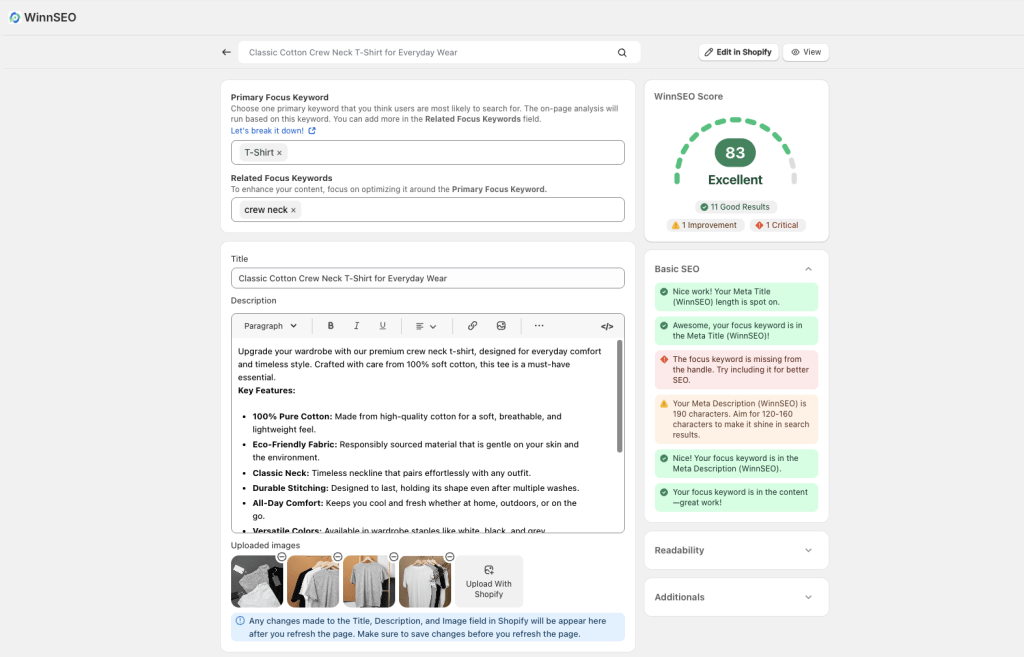The height and width of the screenshot is (657, 1024).
Task: Toggle underline formatting
Action: click(383, 326)
